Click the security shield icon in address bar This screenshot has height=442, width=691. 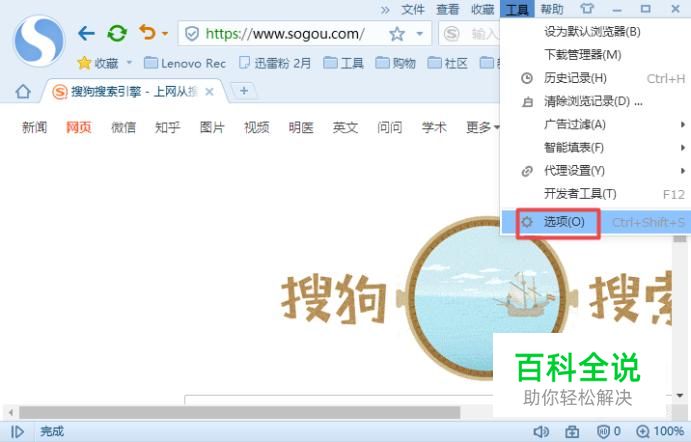click(192, 33)
